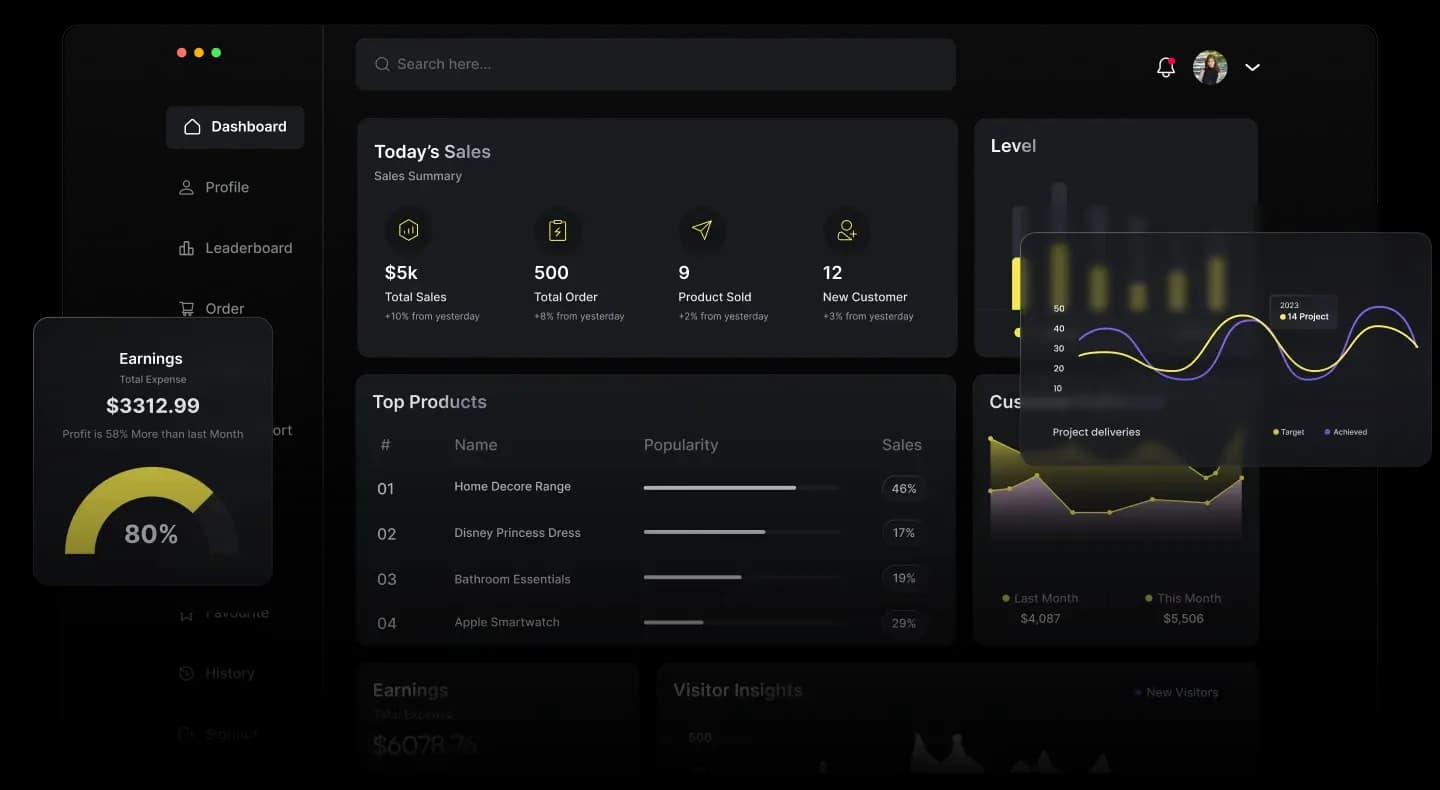Click the Bathroom Essentials popularity bar
The width and height of the screenshot is (1440, 790).
pyautogui.click(x=741, y=577)
